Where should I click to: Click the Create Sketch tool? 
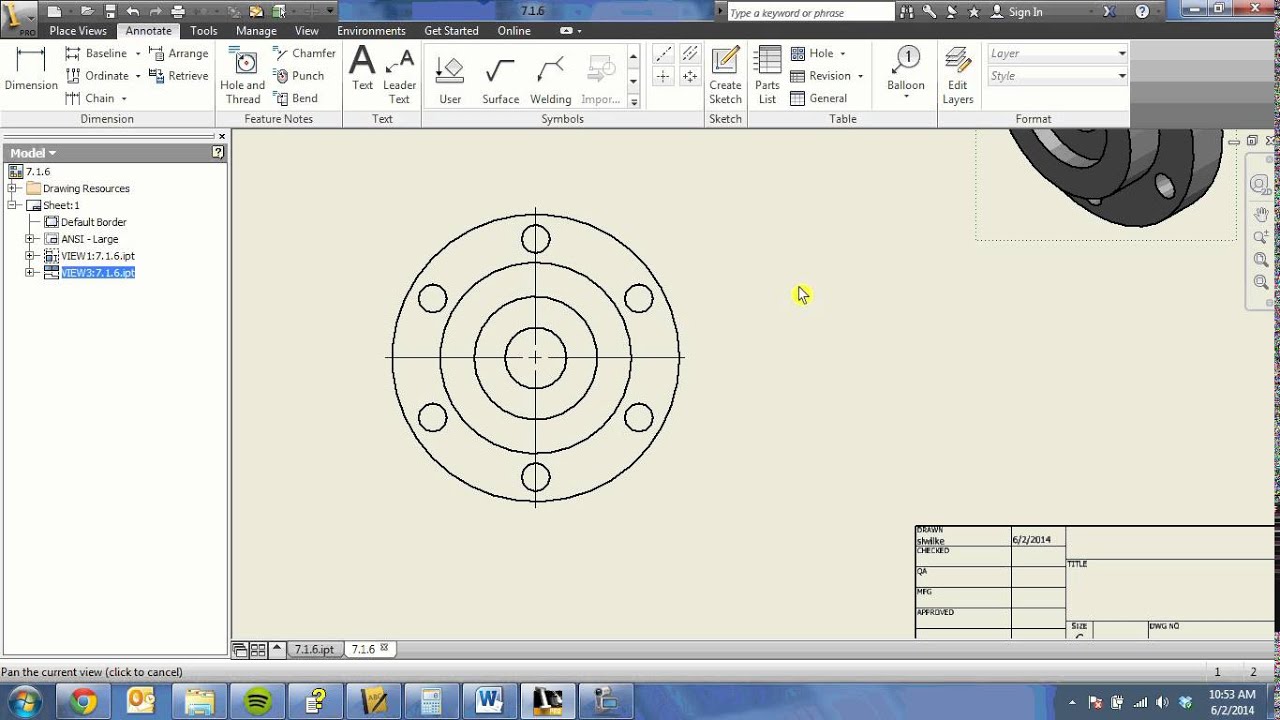pyautogui.click(x=725, y=76)
